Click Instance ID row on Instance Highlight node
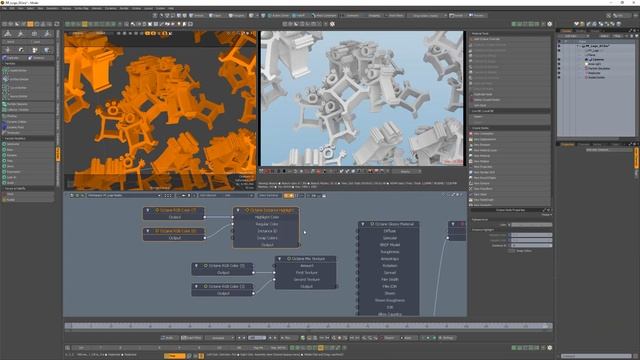This screenshot has width=640, height=360. click(x=267, y=231)
